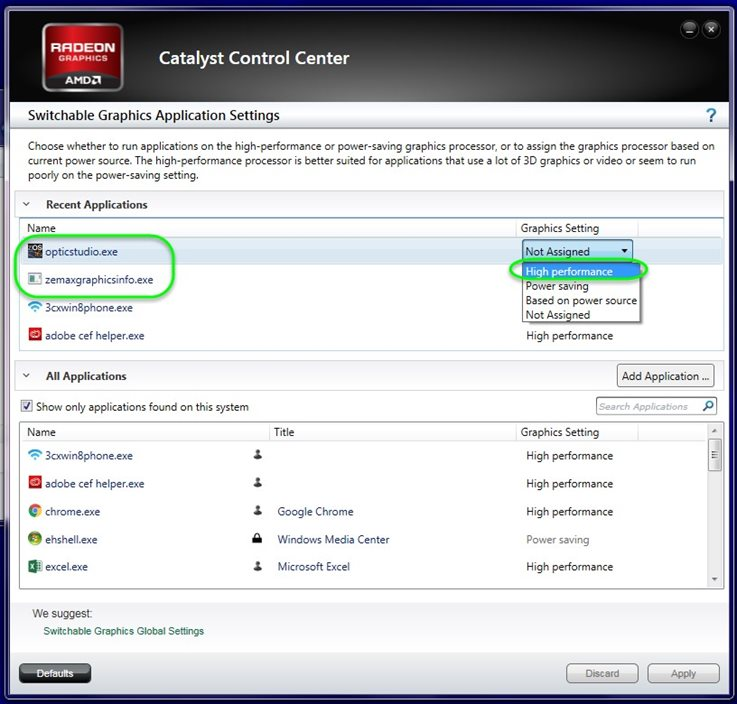Select opticstudio.exe in Recent Applications
Image resolution: width=737 pixels, height=704 pixels.
(x=81, y=251)
